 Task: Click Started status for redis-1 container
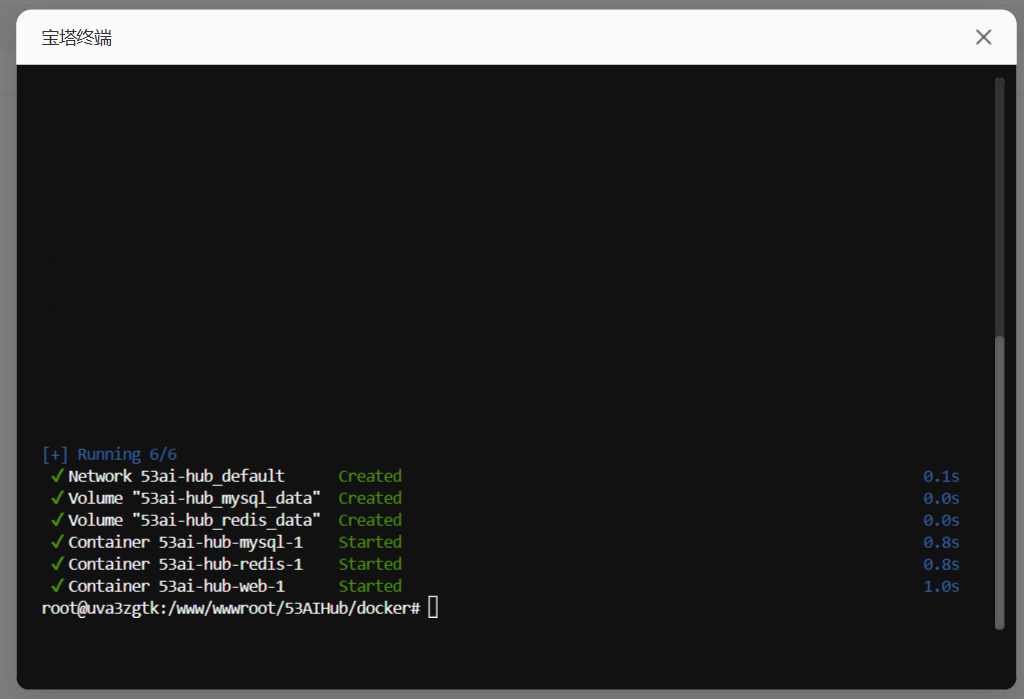370,564
